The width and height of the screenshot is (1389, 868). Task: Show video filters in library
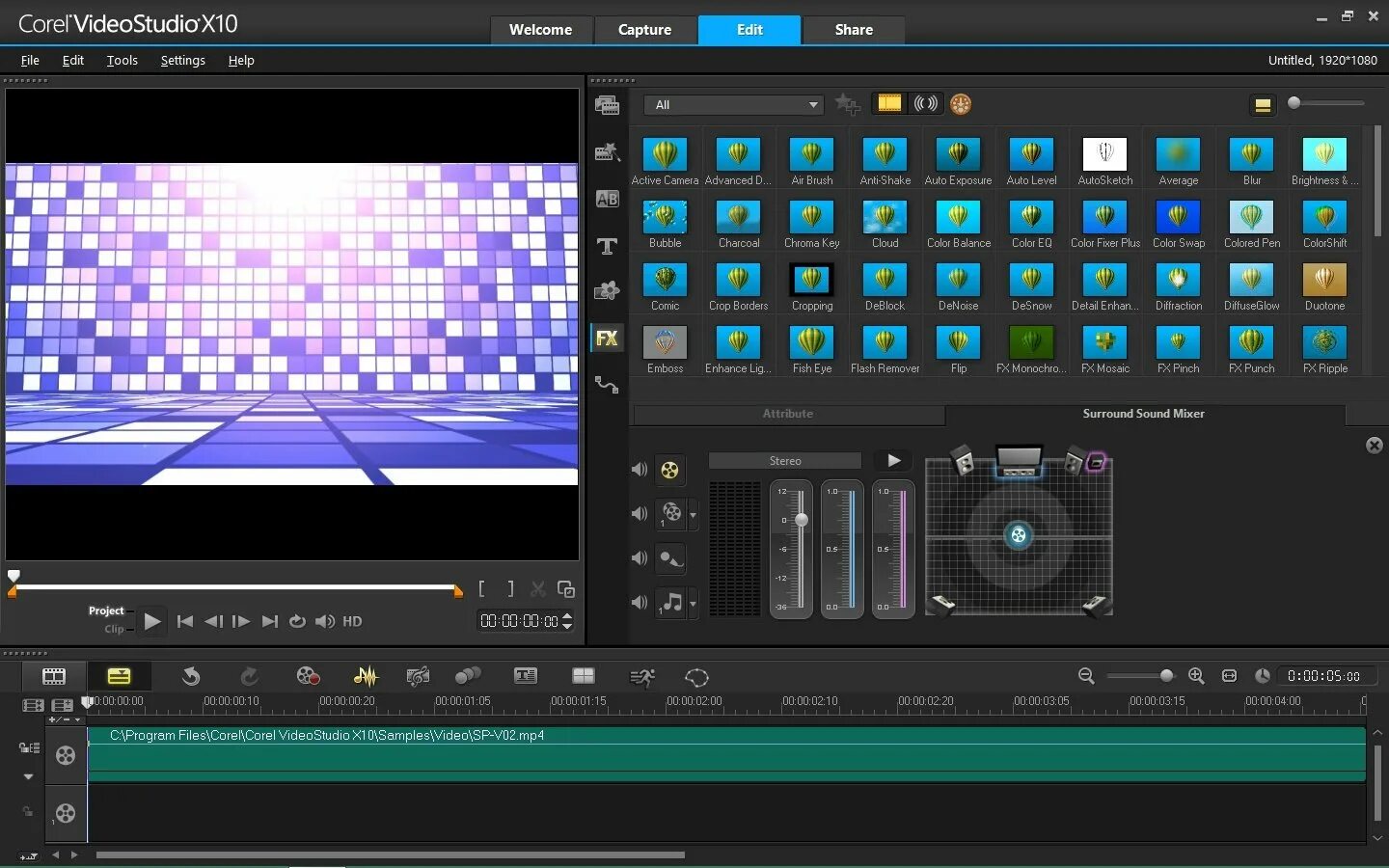[x=889, y=103]
